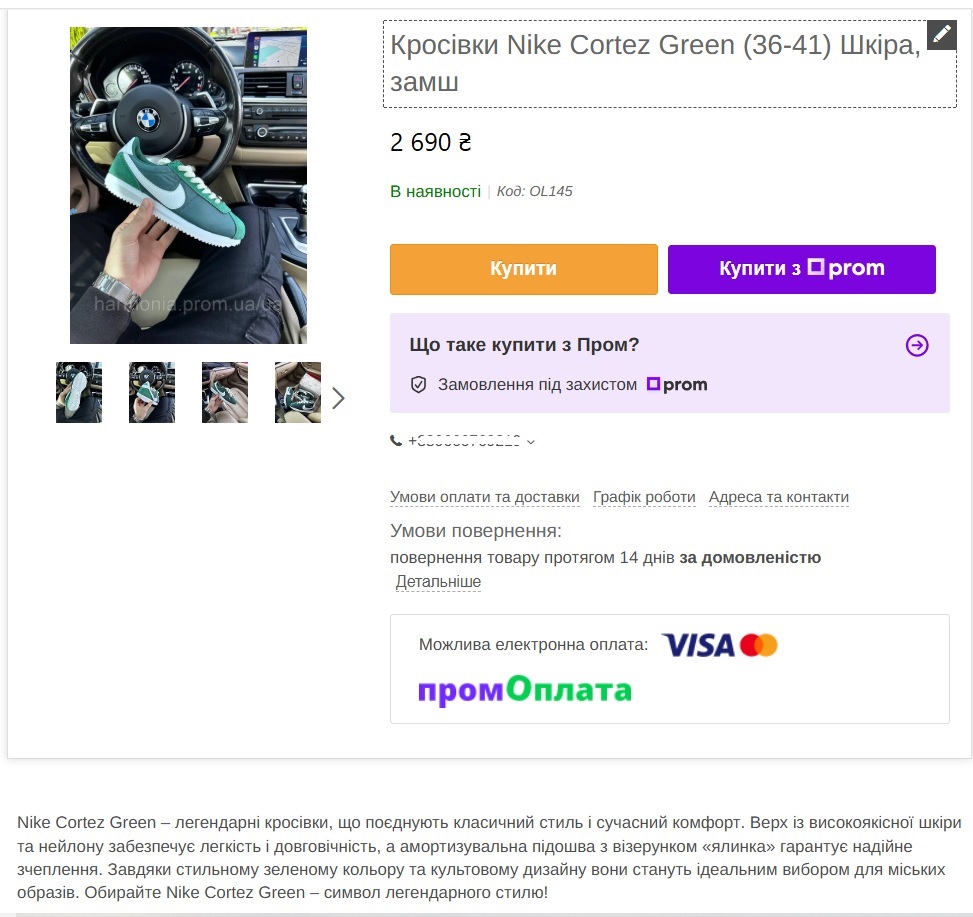Click prom logo next to order protection
Image resolution: width=973 pixels, height=917 pixels.
677,385
